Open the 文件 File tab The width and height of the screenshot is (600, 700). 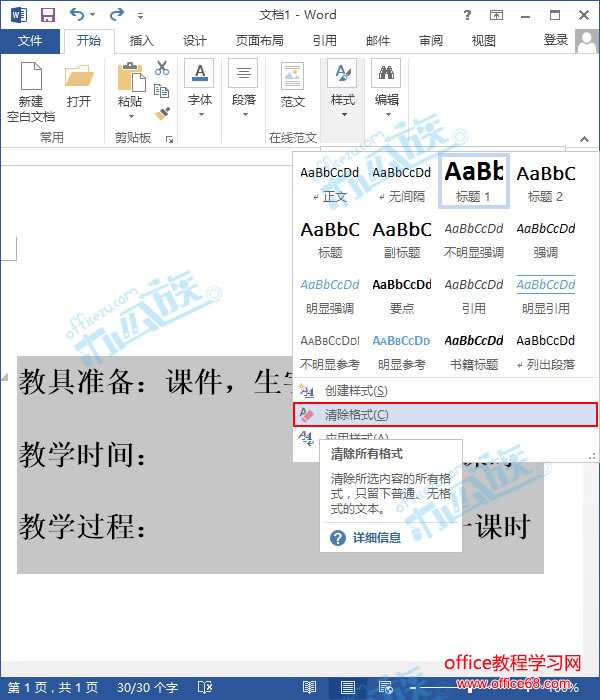30,41
